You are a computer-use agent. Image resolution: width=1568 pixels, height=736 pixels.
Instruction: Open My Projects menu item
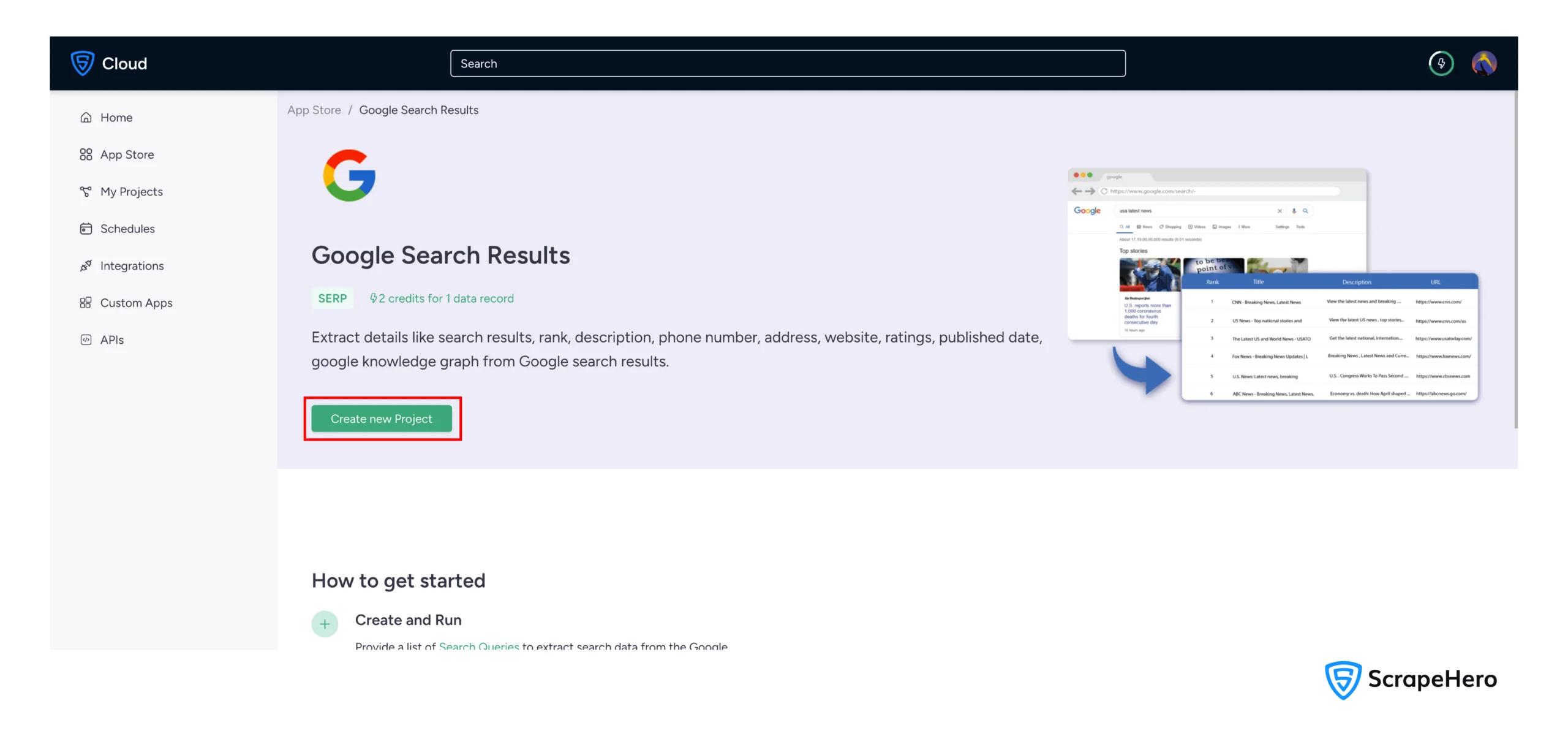[x=131, y=191]
